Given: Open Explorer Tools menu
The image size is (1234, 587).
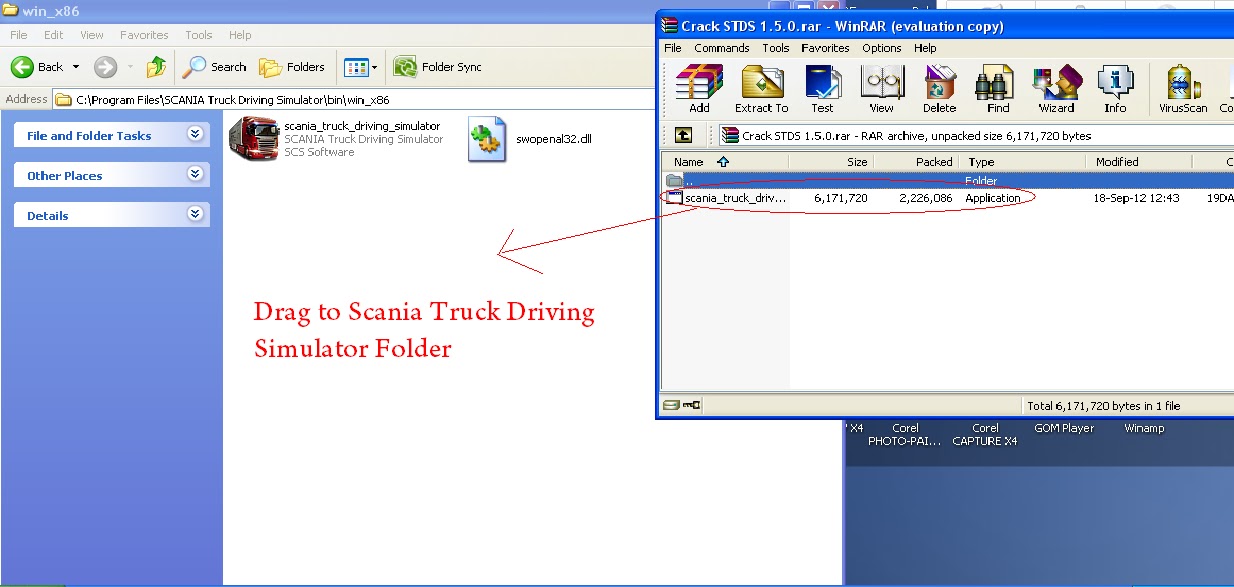Looking at the screenshot, I should coord(199,34).
